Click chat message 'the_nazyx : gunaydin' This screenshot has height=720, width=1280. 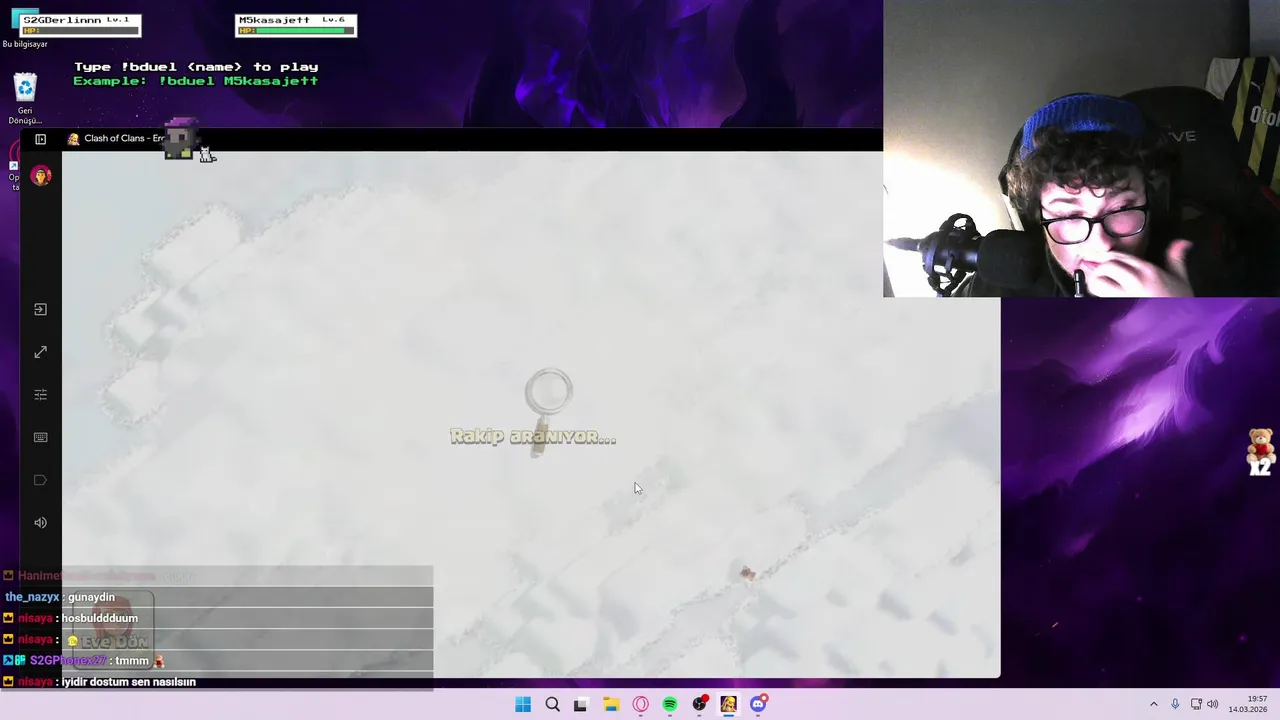pyautogui.click(x=60, y=597)
